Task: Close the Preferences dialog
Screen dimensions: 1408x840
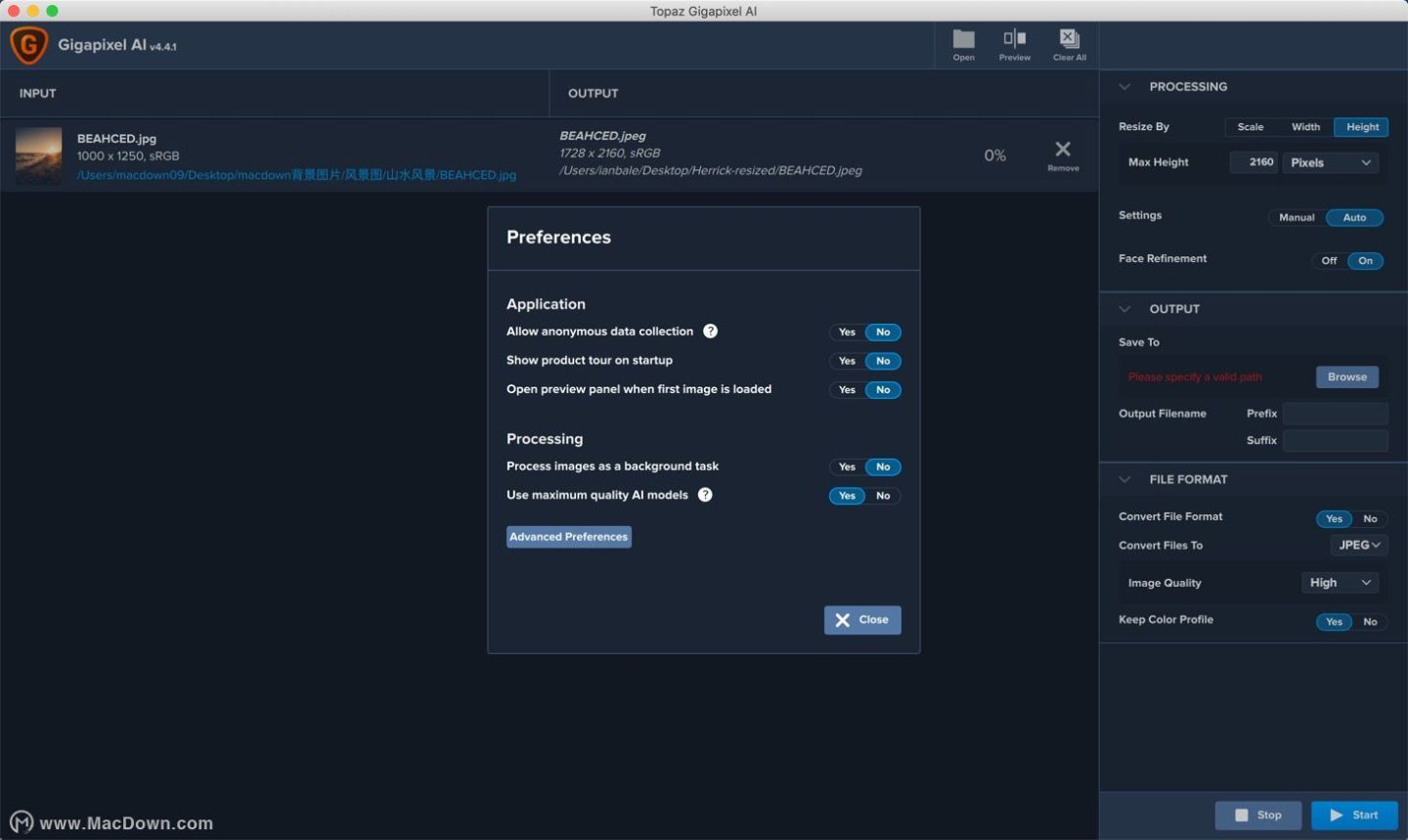Action: pos(862,620)
